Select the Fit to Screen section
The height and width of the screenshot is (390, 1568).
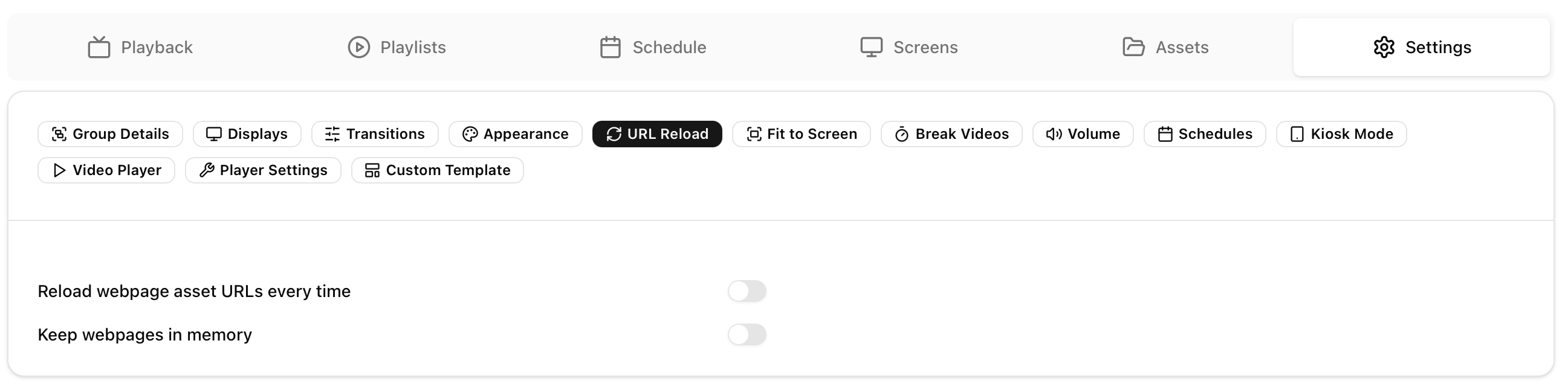pyautogui.click(x=801, y=134)
